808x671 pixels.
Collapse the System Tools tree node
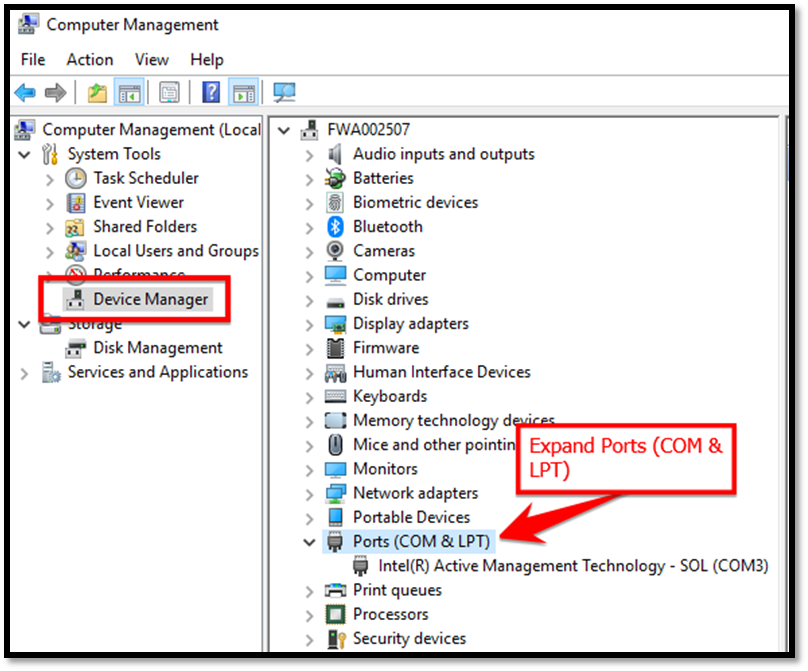tap(24, 155)
